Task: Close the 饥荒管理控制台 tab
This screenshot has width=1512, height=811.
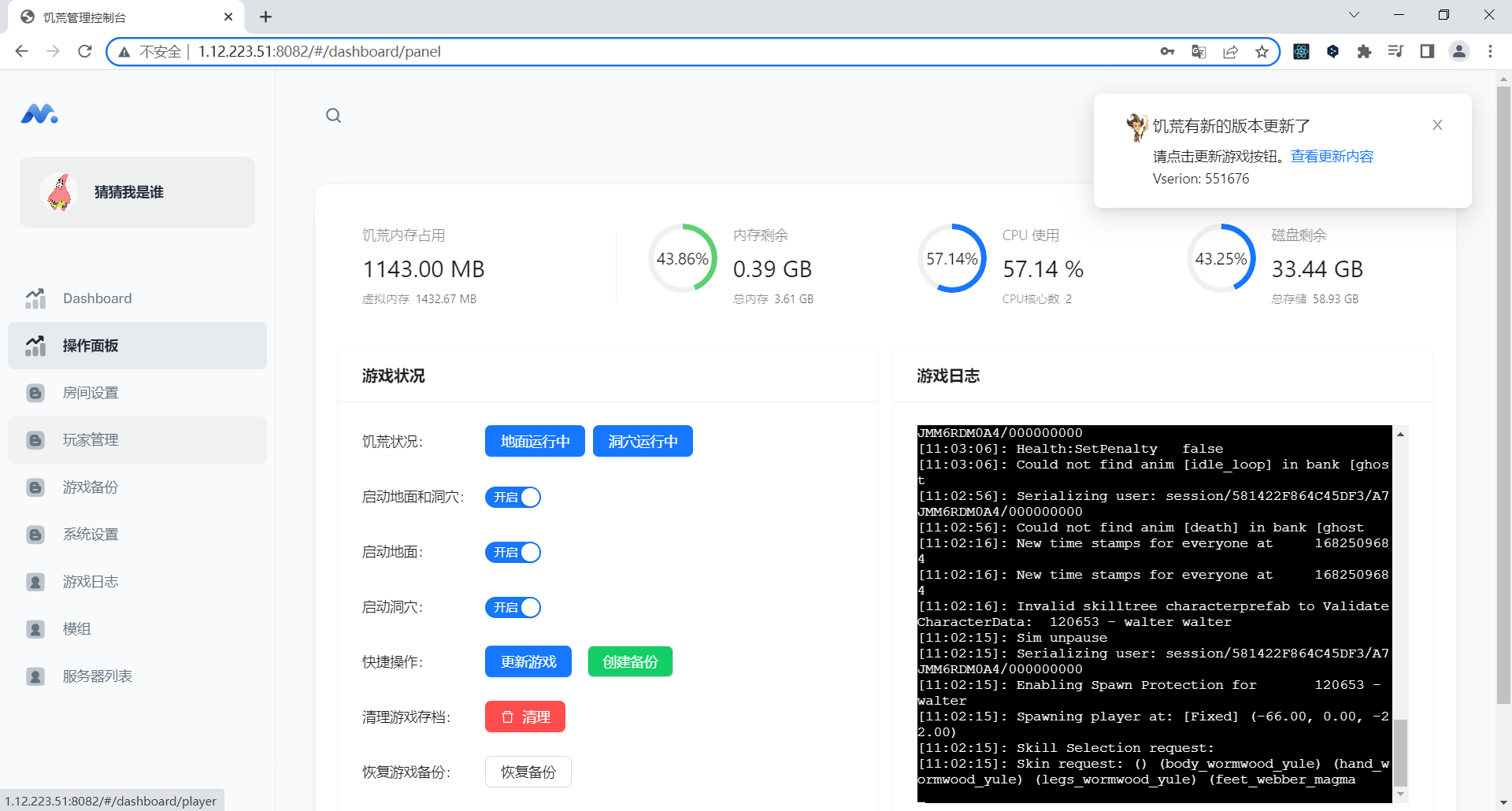Action: [228, 17]
